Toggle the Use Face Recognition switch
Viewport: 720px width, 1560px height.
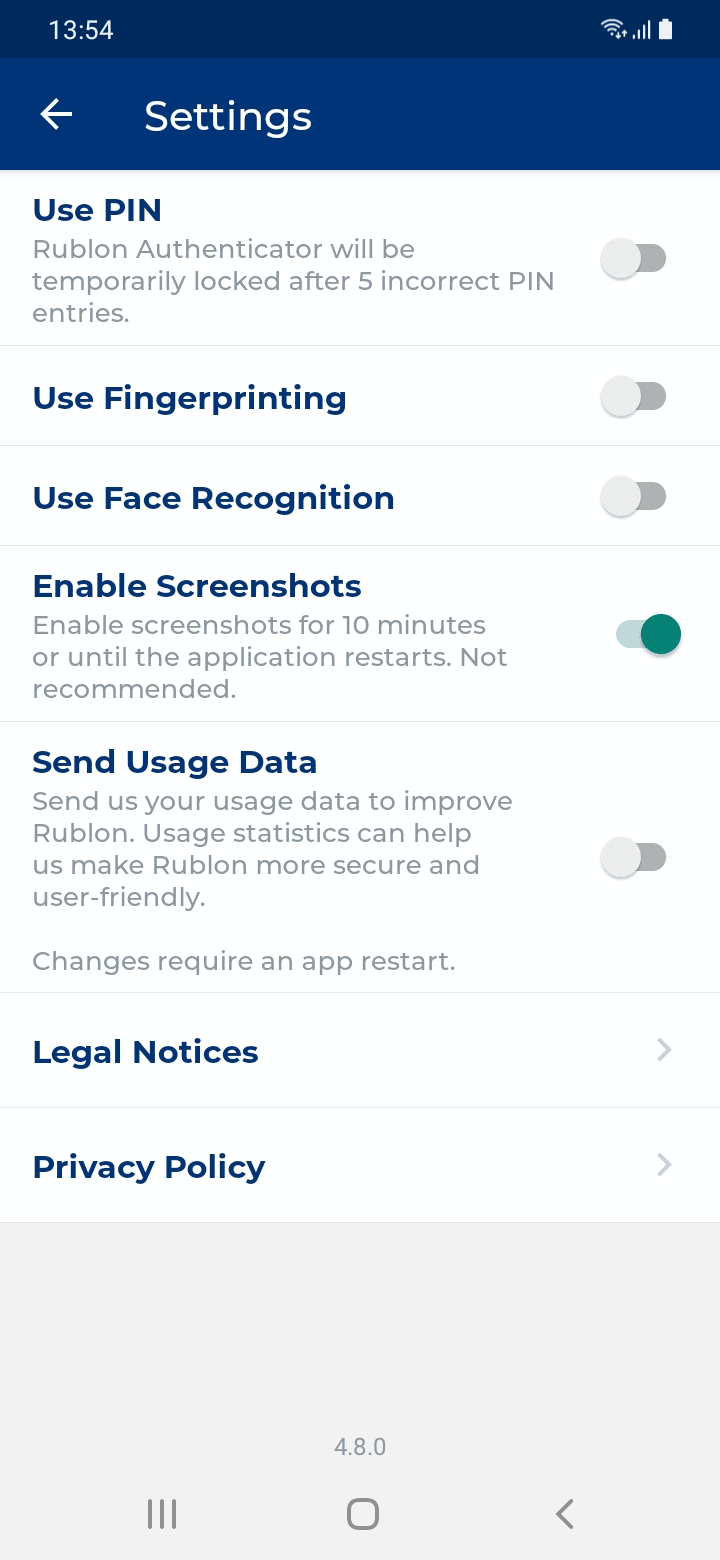pyautogui.click(x=633, y=497)
